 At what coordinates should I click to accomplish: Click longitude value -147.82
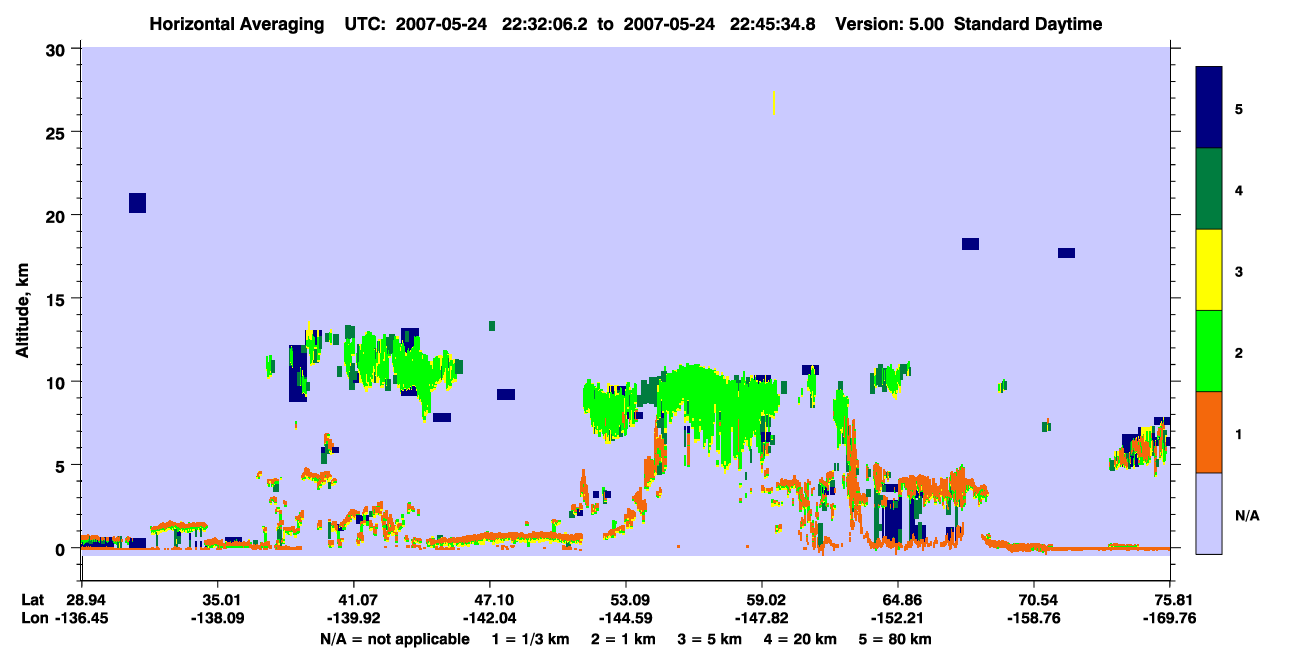762,618
